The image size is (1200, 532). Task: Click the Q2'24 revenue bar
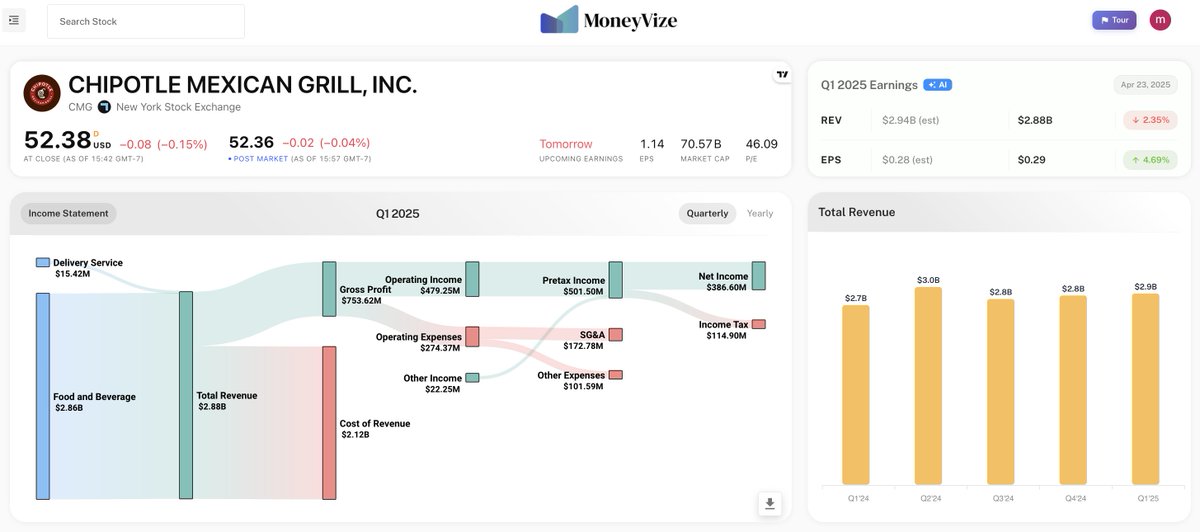[x=928, y=386]
